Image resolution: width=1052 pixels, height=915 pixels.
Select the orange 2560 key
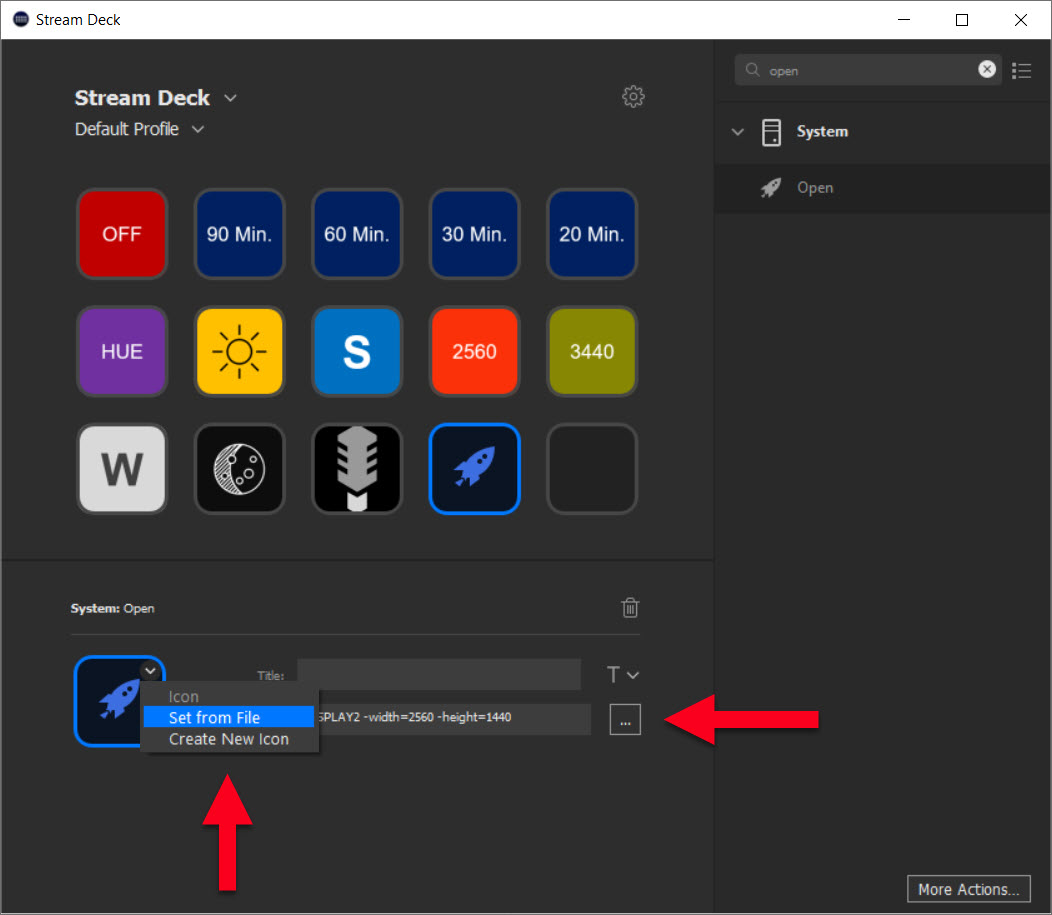[474, 351]
